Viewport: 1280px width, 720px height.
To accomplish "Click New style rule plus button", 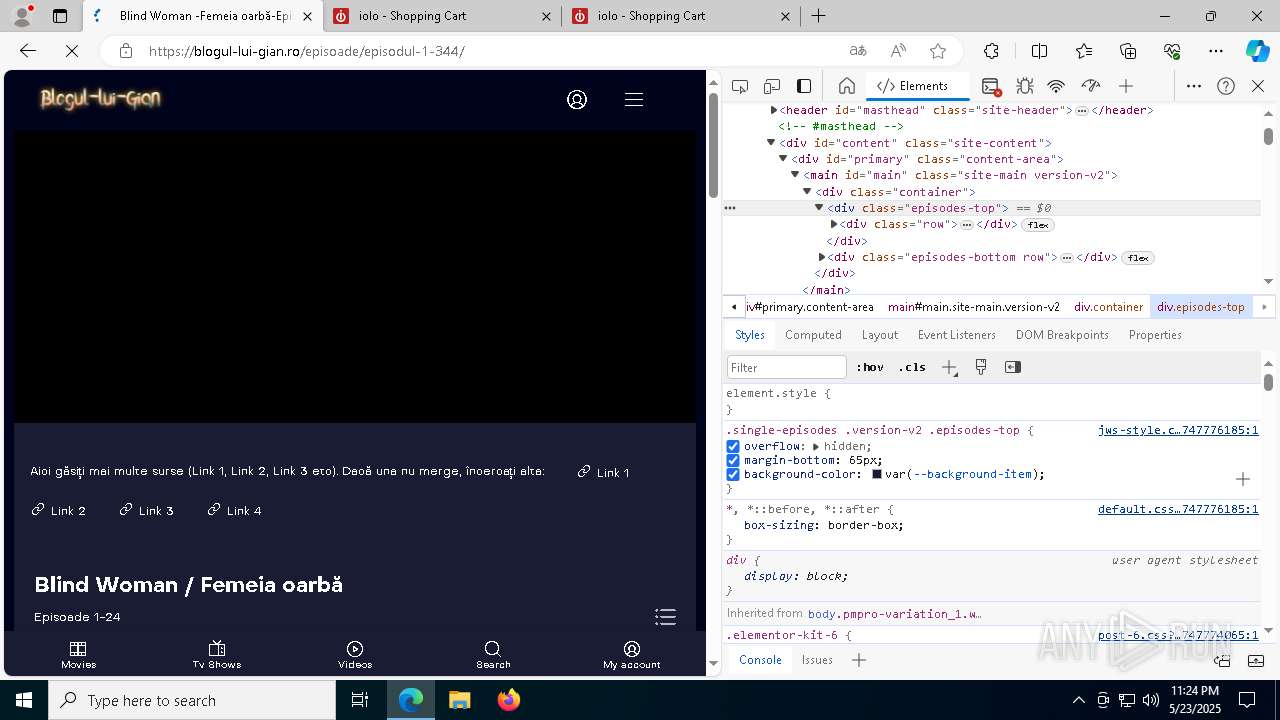I will pos(949,367).
